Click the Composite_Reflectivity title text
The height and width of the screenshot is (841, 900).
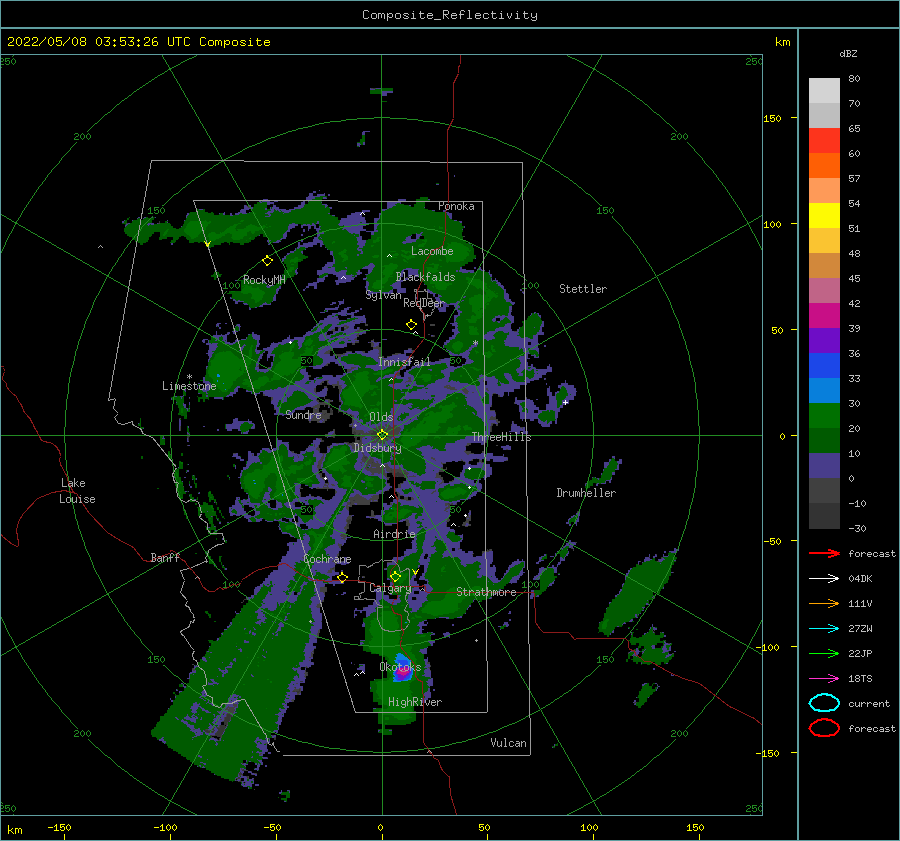coord(449,15)
